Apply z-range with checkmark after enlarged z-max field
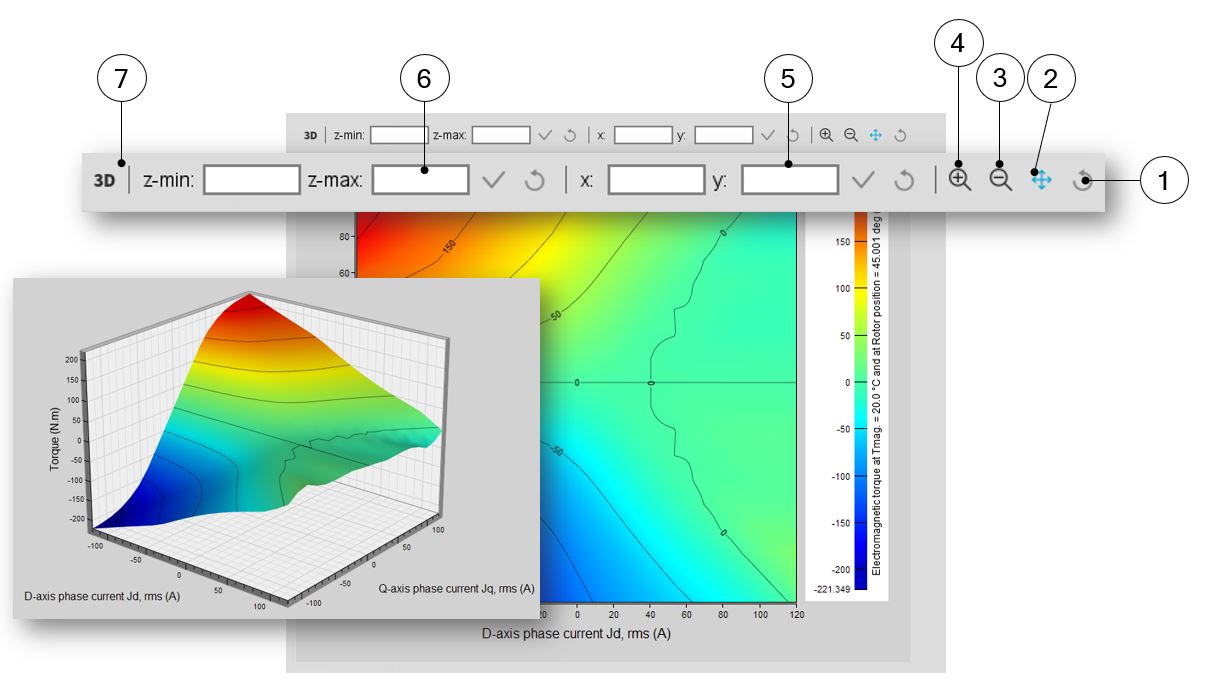Viewport: 1212px width, 690px height. [494, 181]
